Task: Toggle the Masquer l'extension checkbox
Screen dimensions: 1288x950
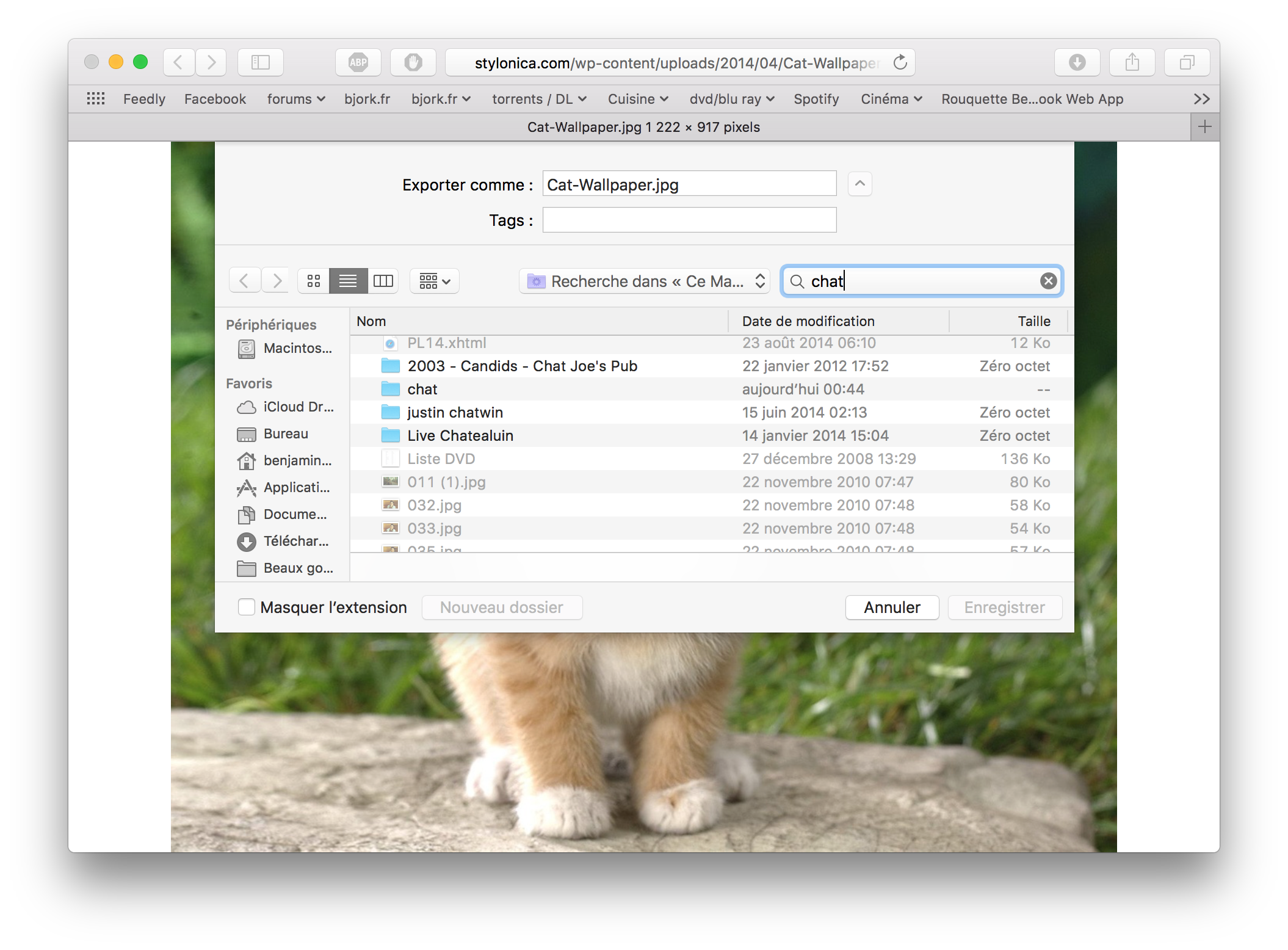Action: [247, 607]
